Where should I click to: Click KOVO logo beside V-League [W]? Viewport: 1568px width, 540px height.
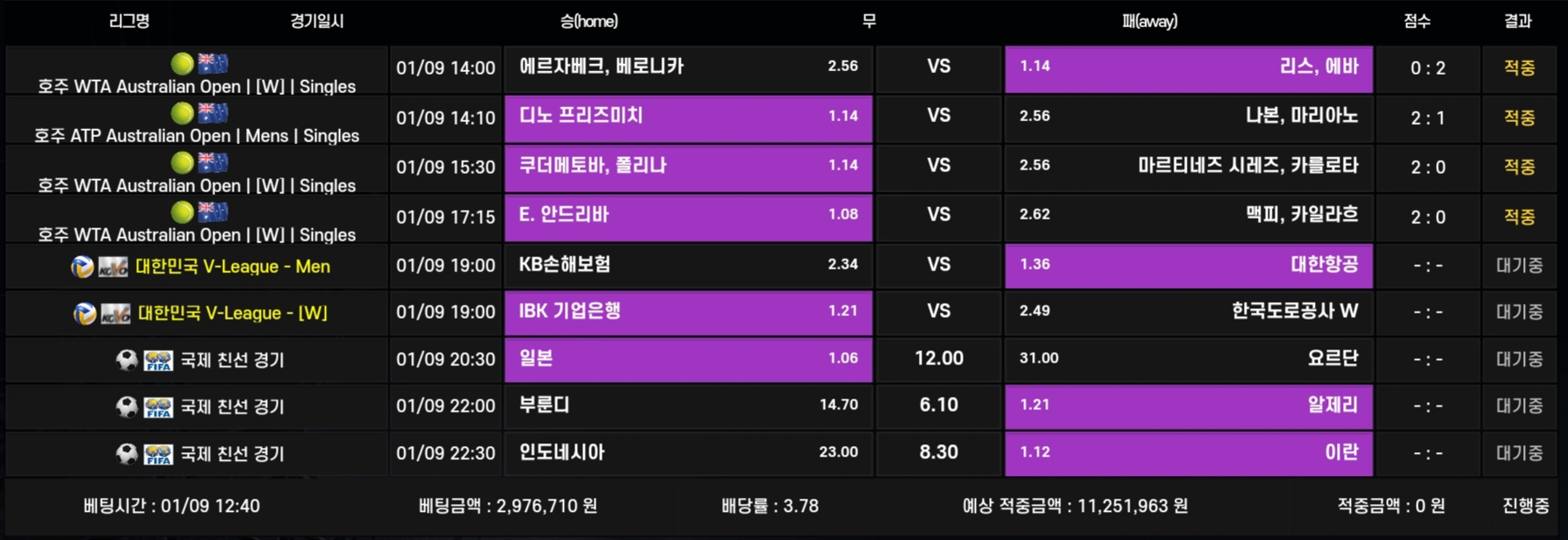[115, 313]
